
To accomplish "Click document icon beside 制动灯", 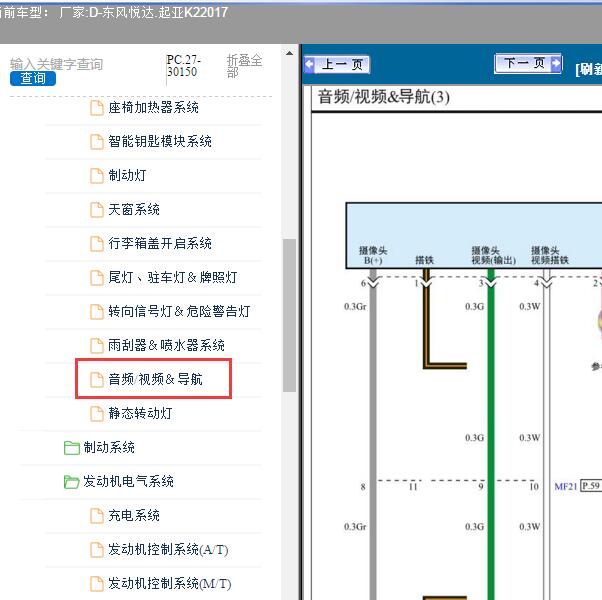I will pos(97,176).
